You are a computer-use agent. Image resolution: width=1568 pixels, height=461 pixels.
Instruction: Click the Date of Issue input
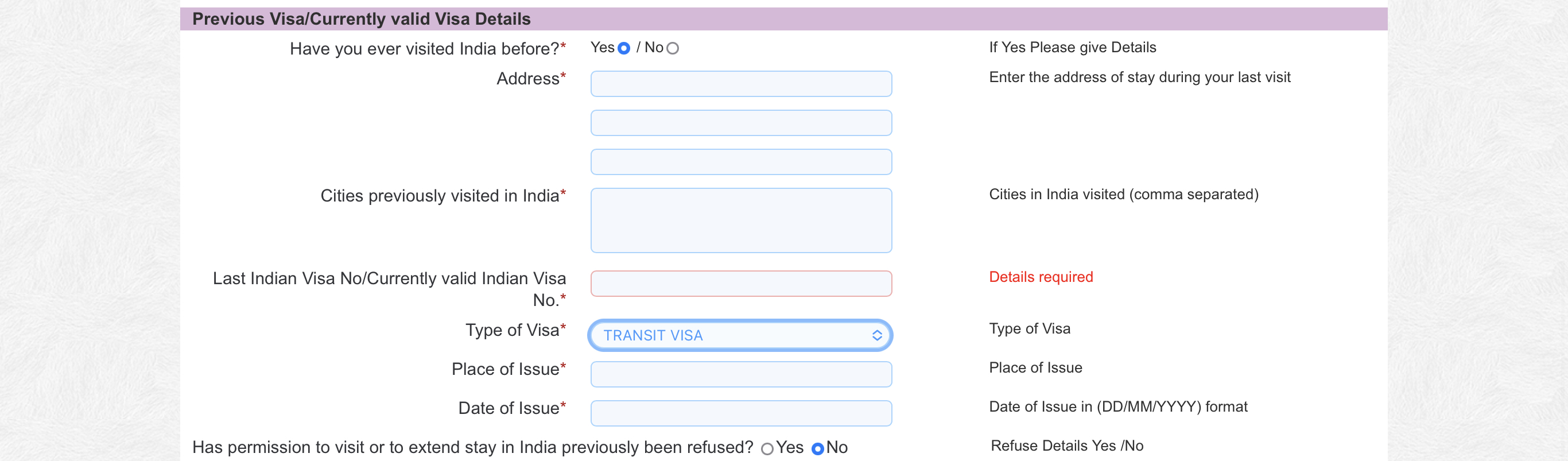741,413
